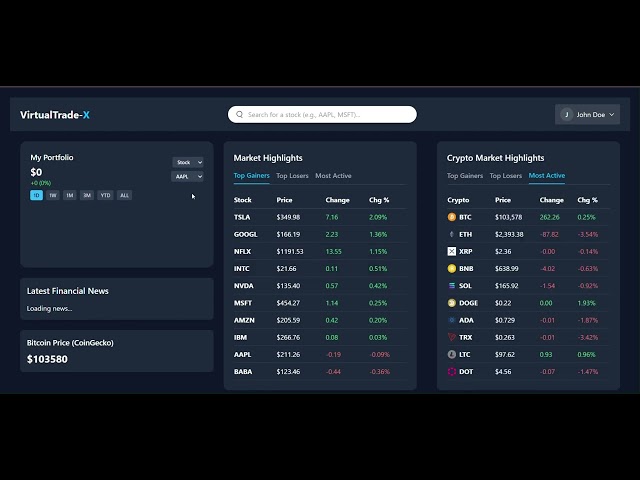The width and height of the screenshot is (640, 480).
Task: Click the LTC price $97.62
Action: [x=505, y=354]
